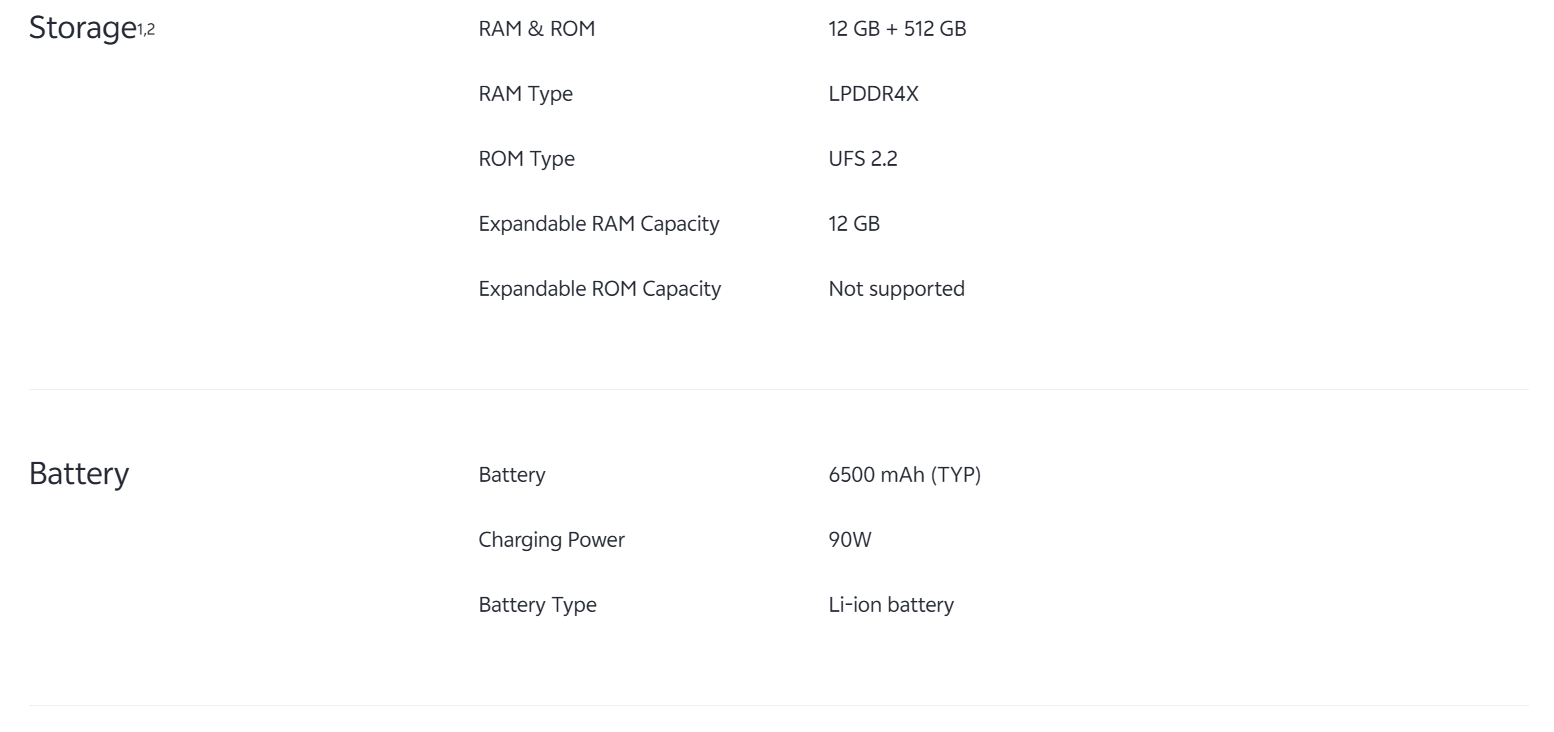Select the RAM Type label

tap(525, 94)
